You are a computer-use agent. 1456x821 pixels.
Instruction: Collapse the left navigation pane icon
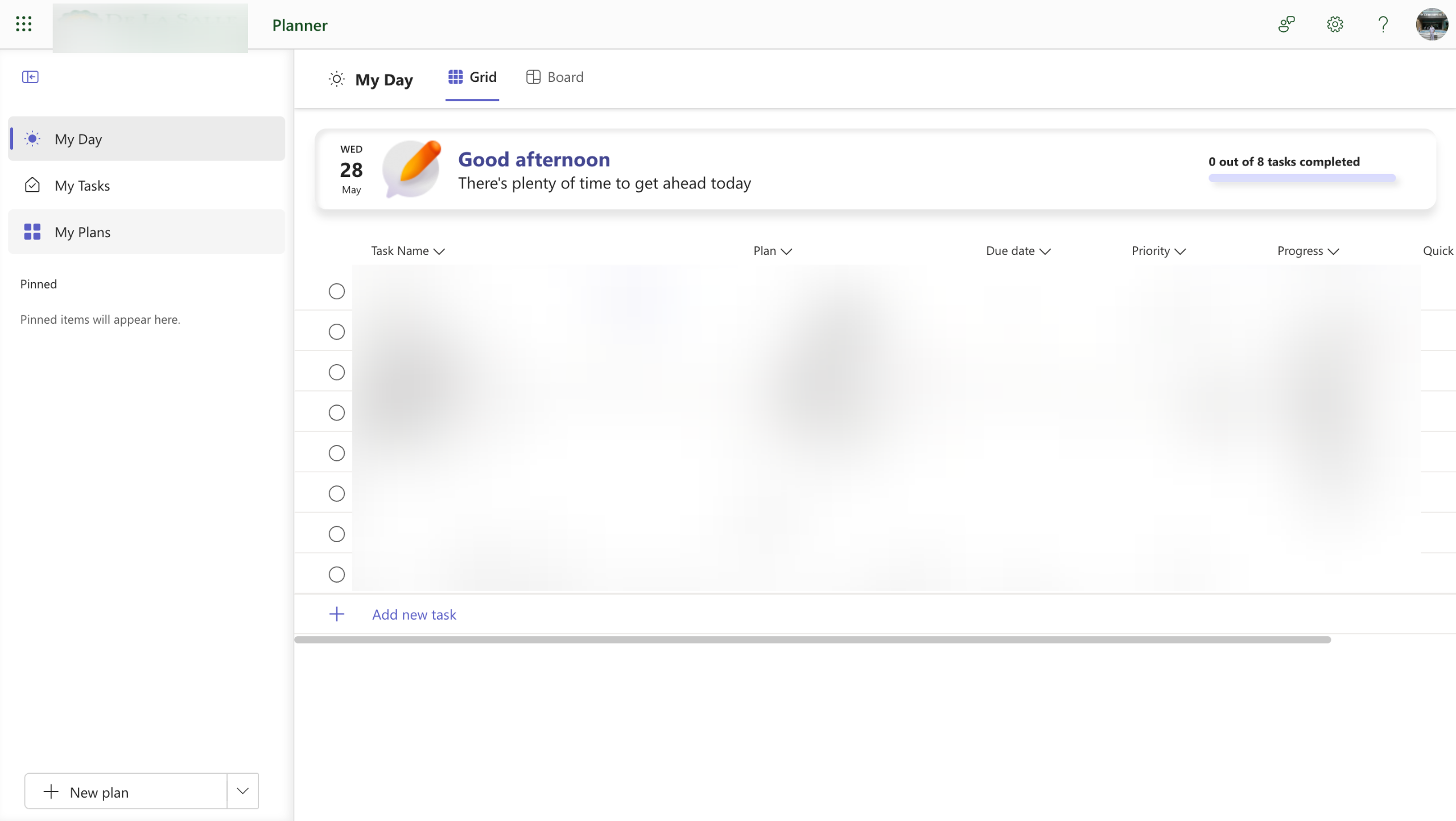click(x=30, y=77)
